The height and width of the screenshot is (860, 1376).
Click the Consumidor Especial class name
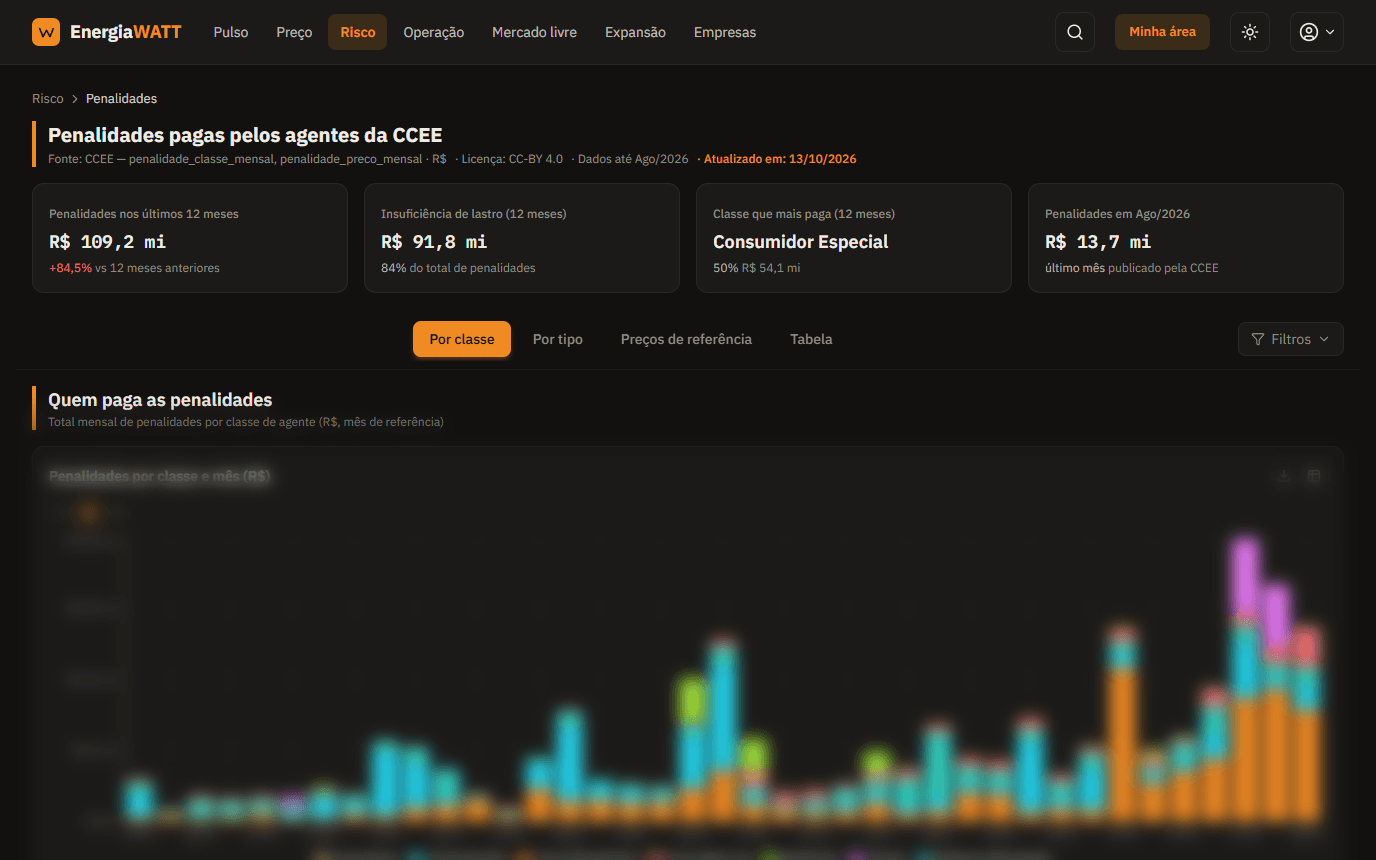click(801, 242)
